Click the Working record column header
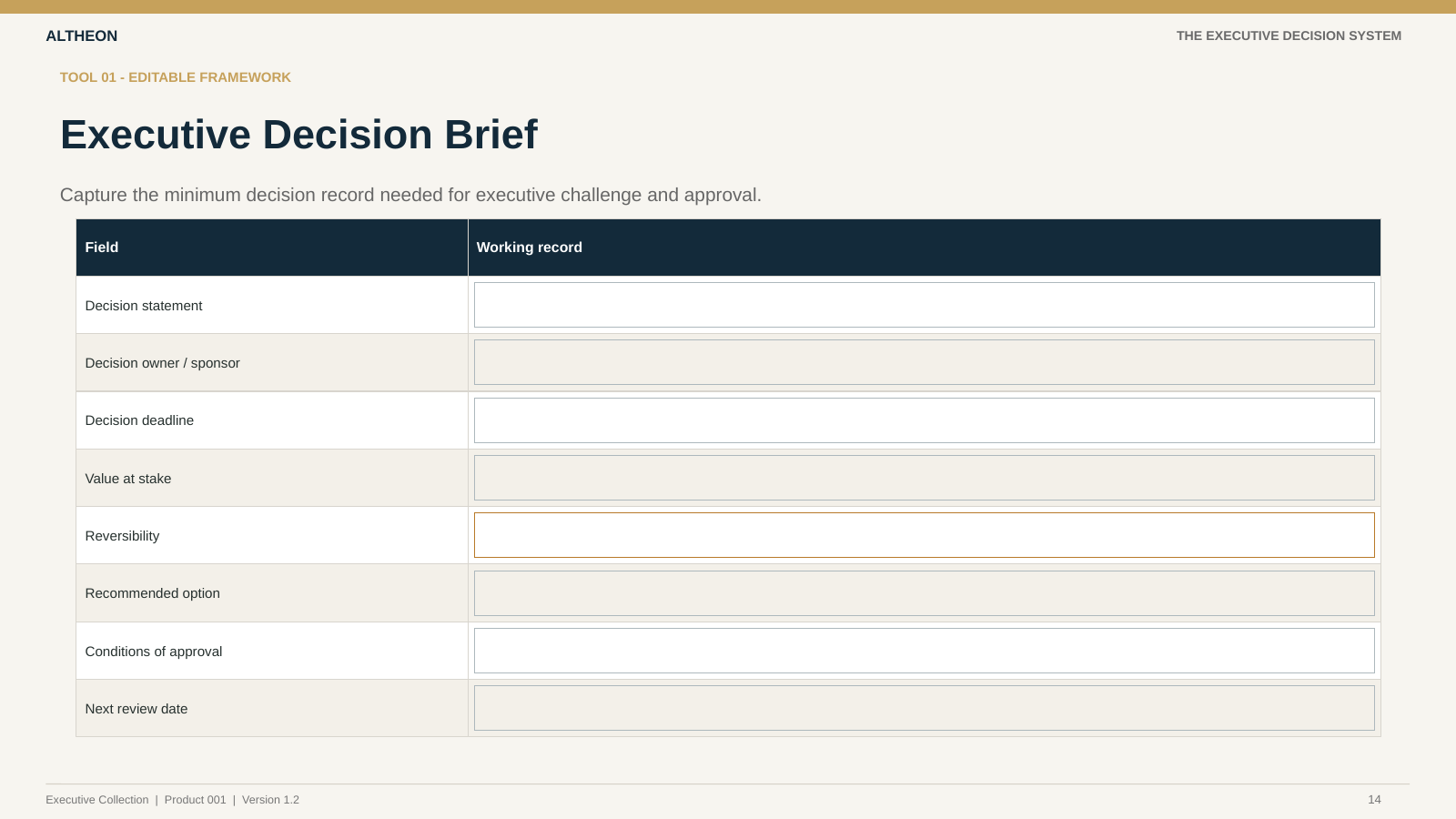The height and width of the screenshot is (819, 1456). (530, 248)
